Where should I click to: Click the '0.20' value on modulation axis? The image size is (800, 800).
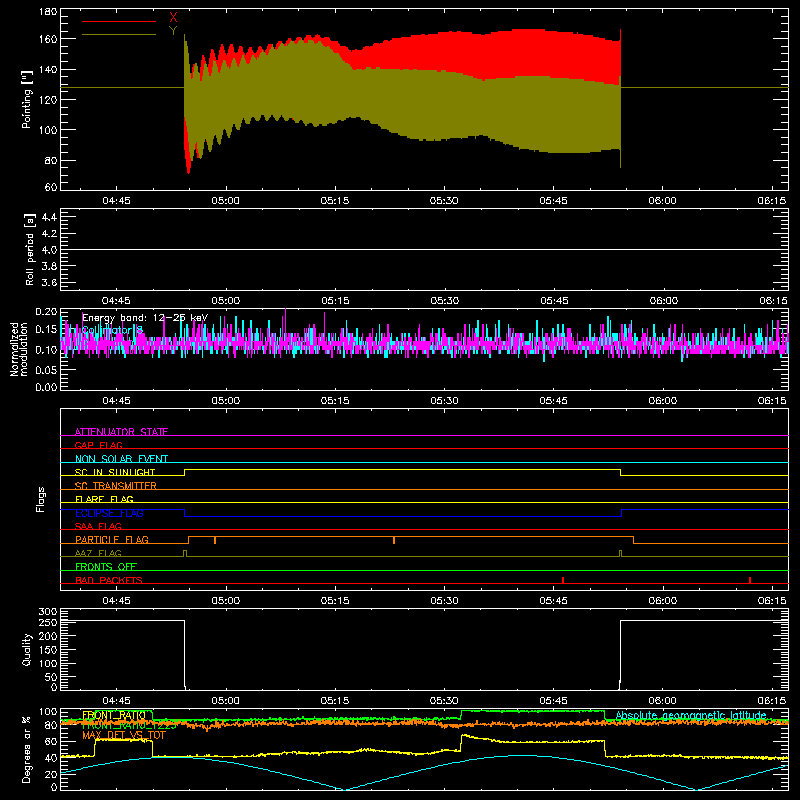pos(46,311)
